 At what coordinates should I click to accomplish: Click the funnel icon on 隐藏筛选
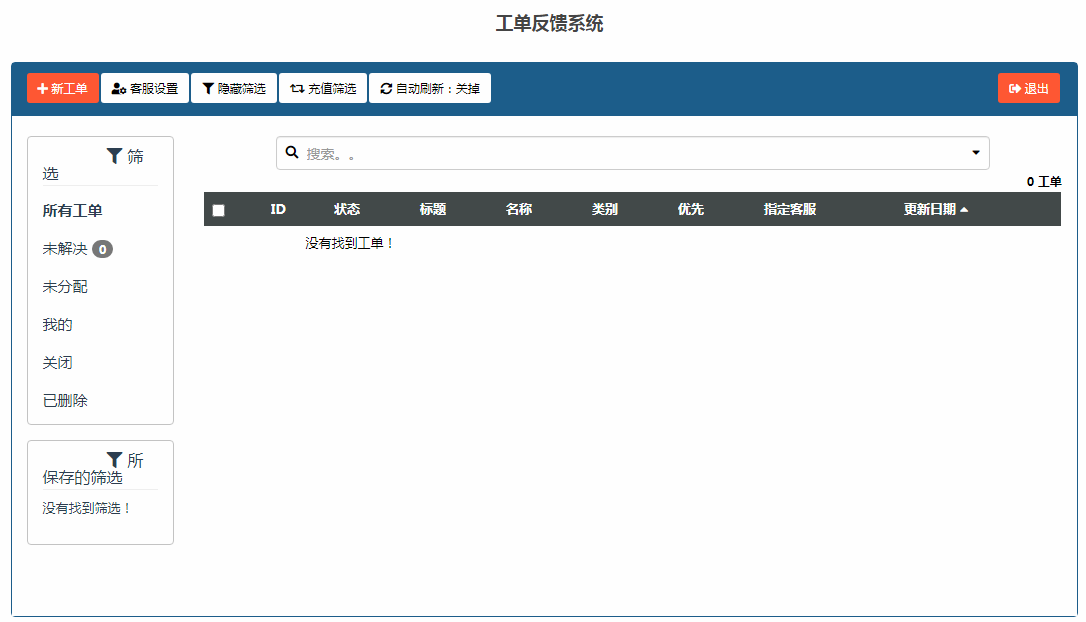206,88
